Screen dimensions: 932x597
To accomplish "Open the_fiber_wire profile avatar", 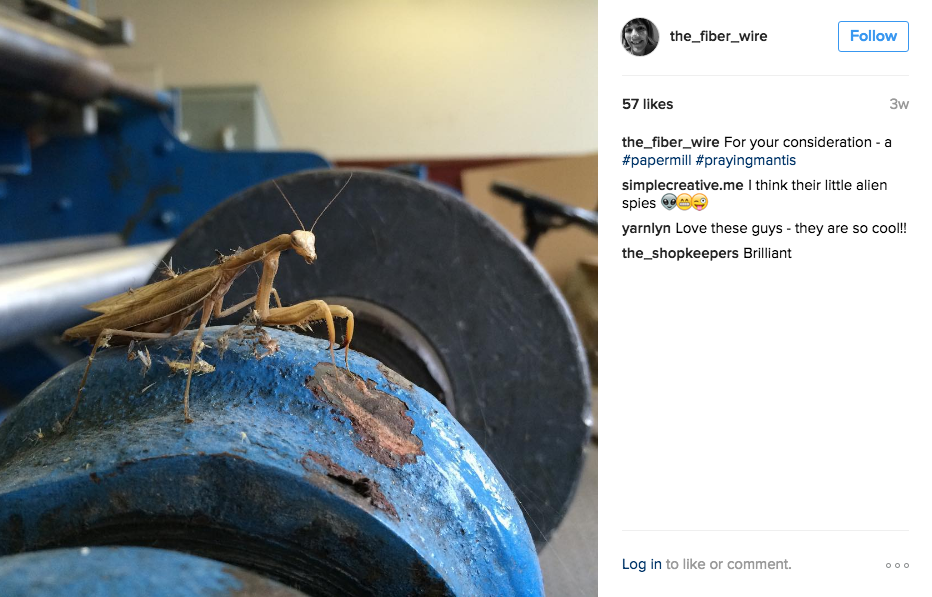I will (x=640, y=37).
